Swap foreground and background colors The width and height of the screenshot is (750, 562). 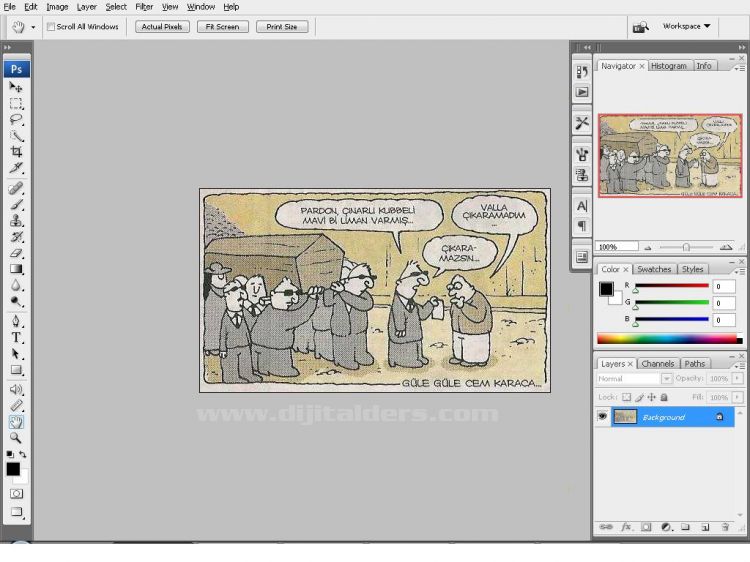(x=22, y=454)
